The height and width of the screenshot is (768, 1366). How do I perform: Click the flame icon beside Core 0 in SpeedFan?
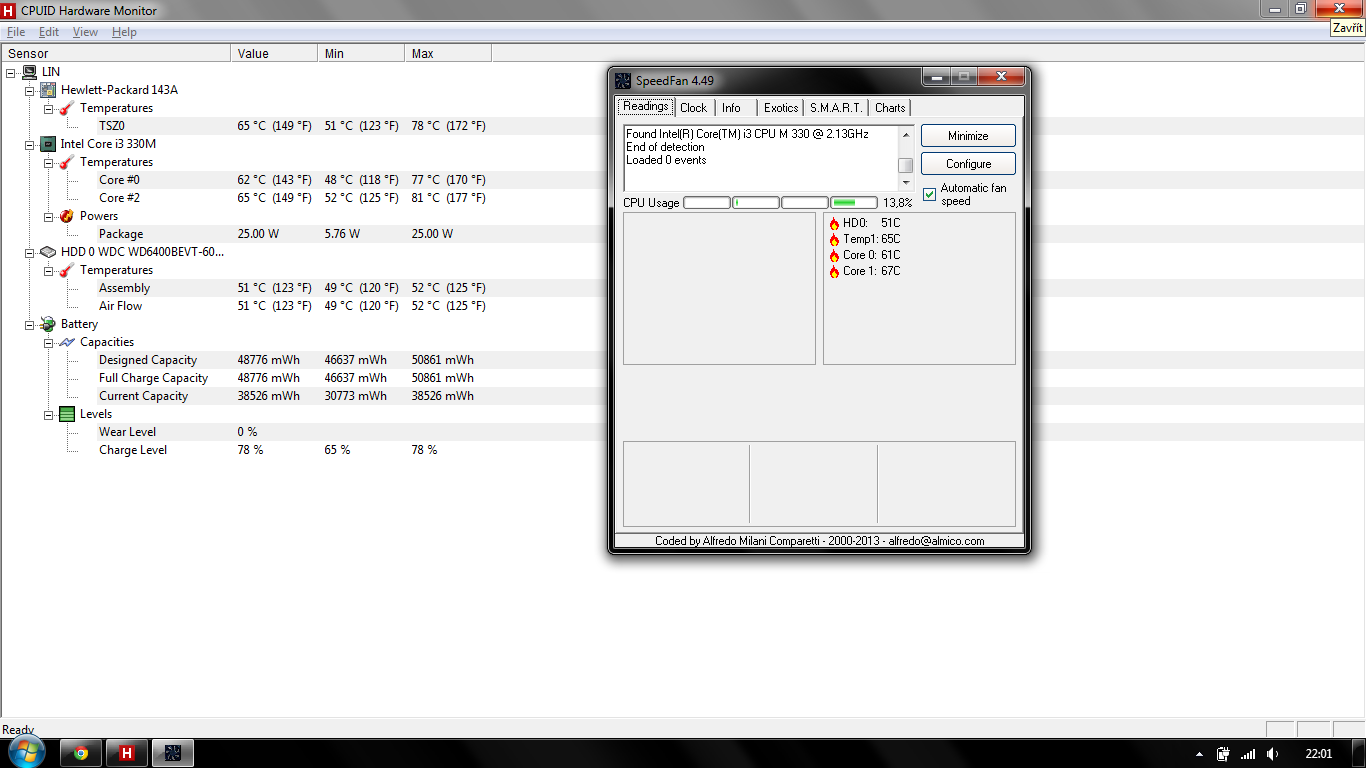pyautogui.click(x=834, y=256)
